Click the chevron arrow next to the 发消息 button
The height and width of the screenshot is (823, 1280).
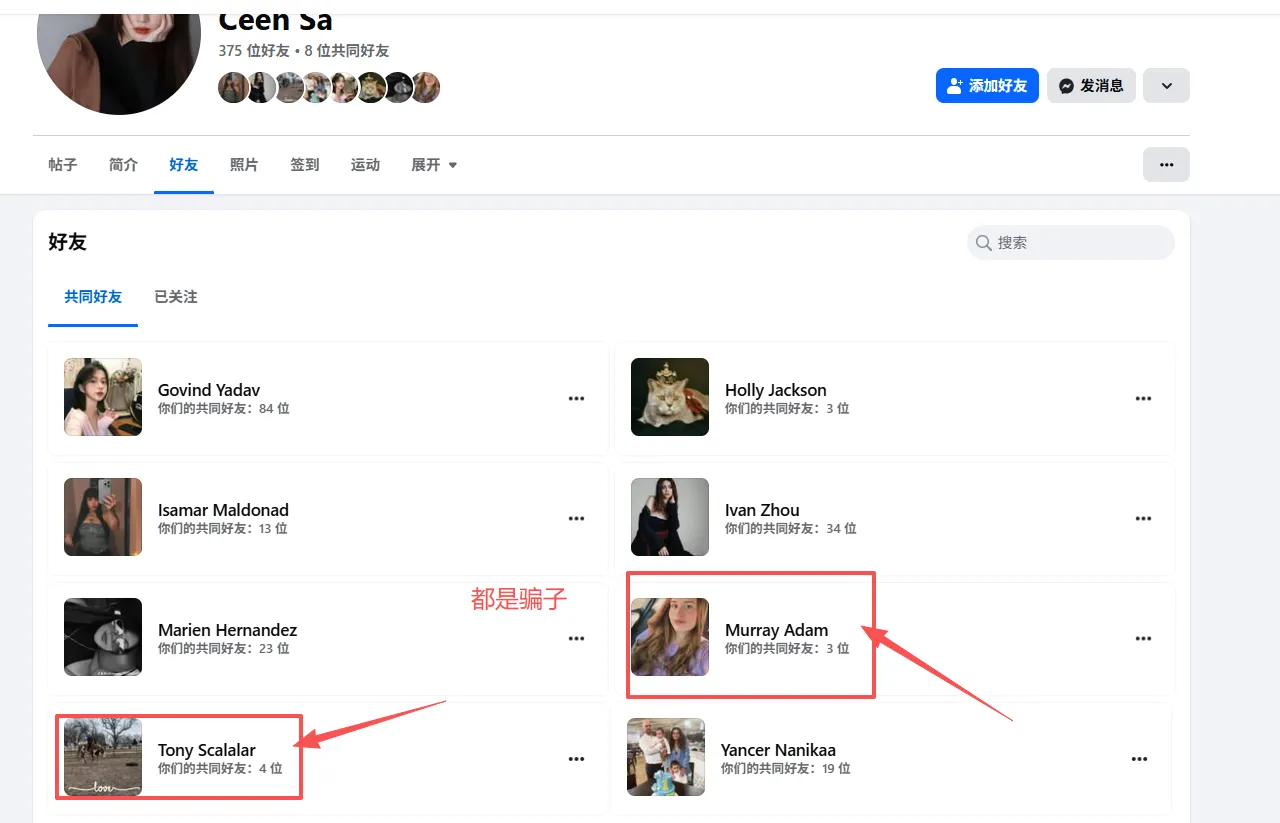tap(1165, 85)
